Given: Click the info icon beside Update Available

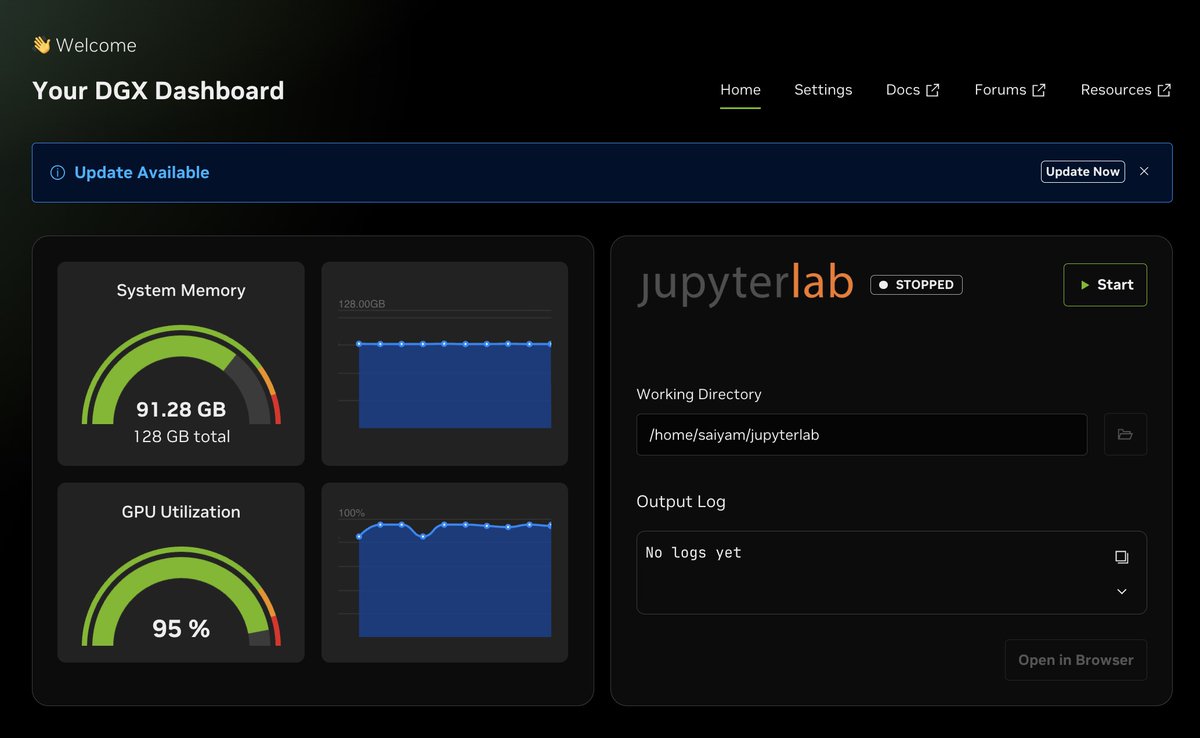Looking at the screenshot, I should tap(57, 173).
